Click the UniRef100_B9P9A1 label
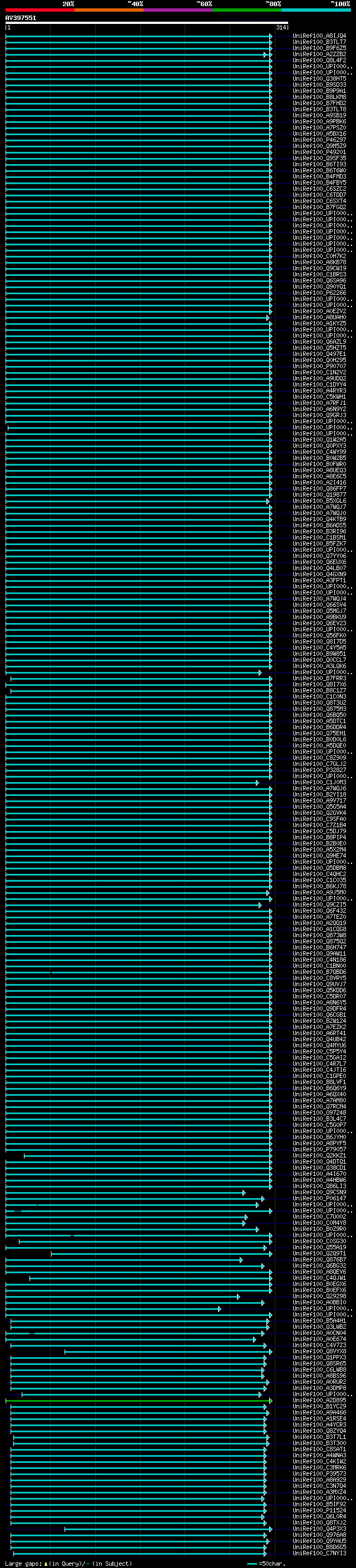356x1568 pixels. [319, 91]
